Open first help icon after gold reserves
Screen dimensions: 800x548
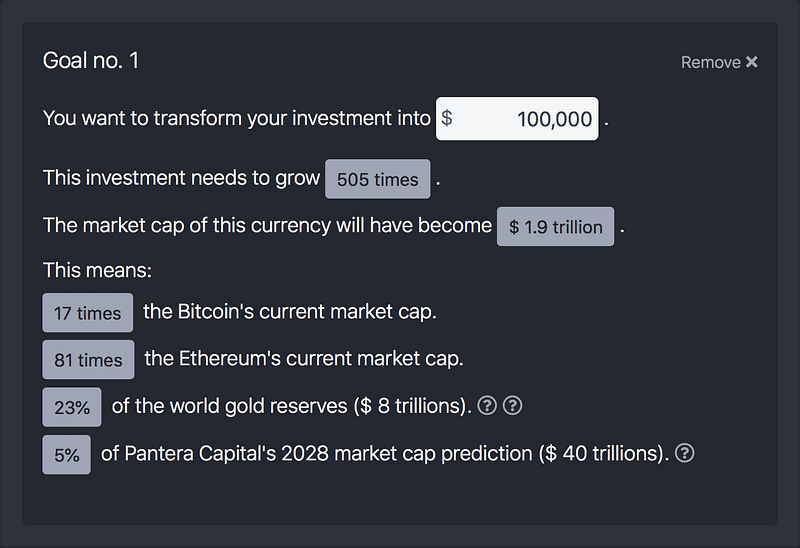click(487, 406)
